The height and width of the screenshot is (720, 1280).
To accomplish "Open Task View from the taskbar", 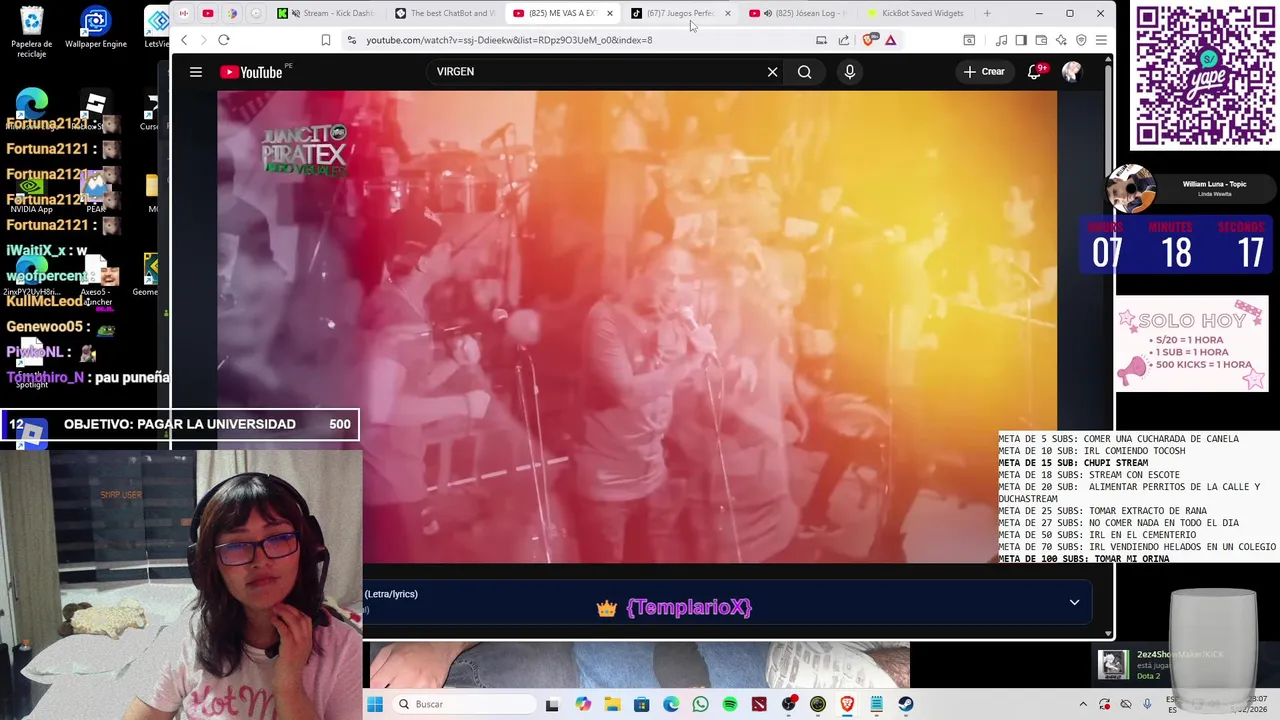I will point(552,704).
